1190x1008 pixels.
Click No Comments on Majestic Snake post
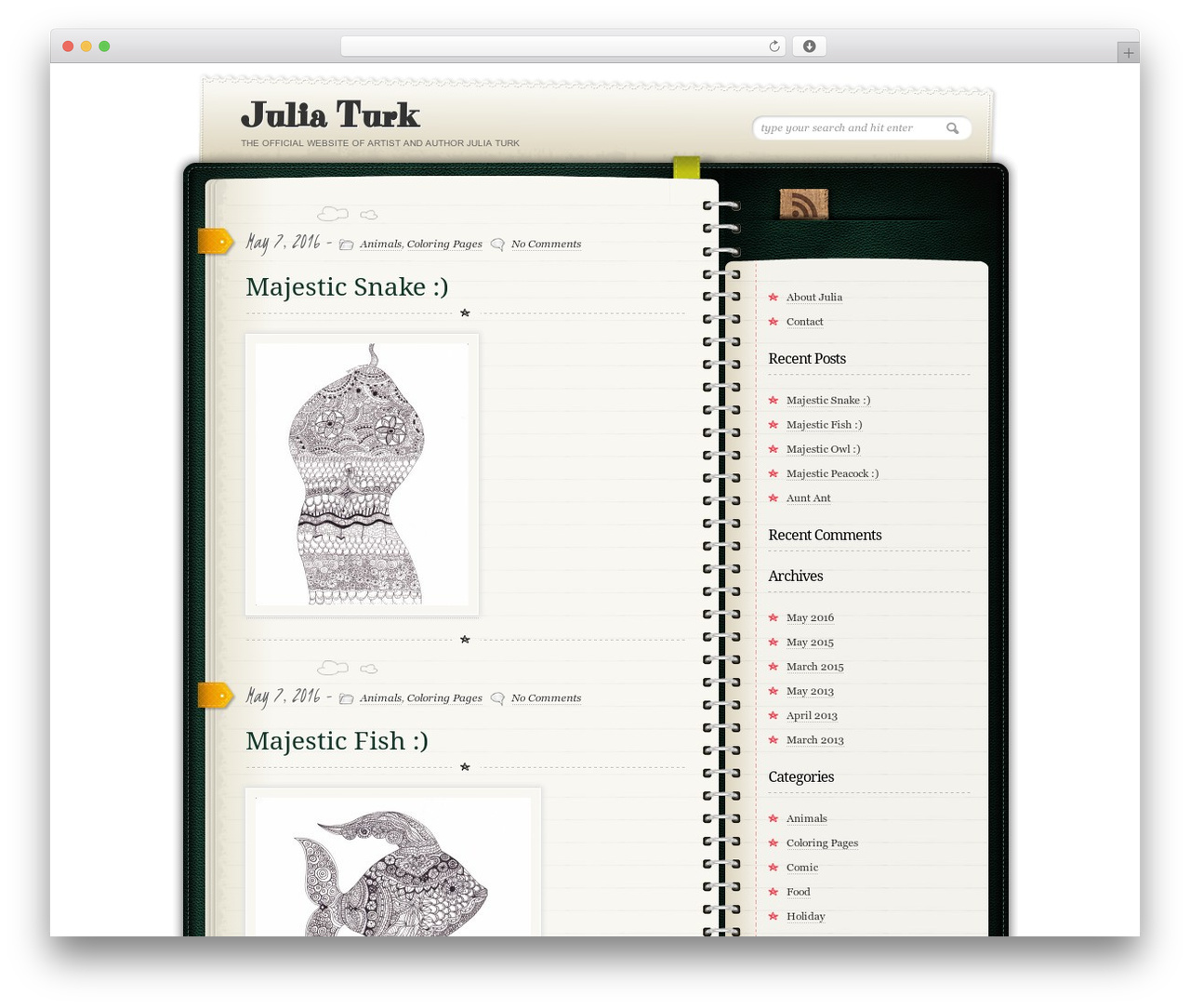coord(546,244)
